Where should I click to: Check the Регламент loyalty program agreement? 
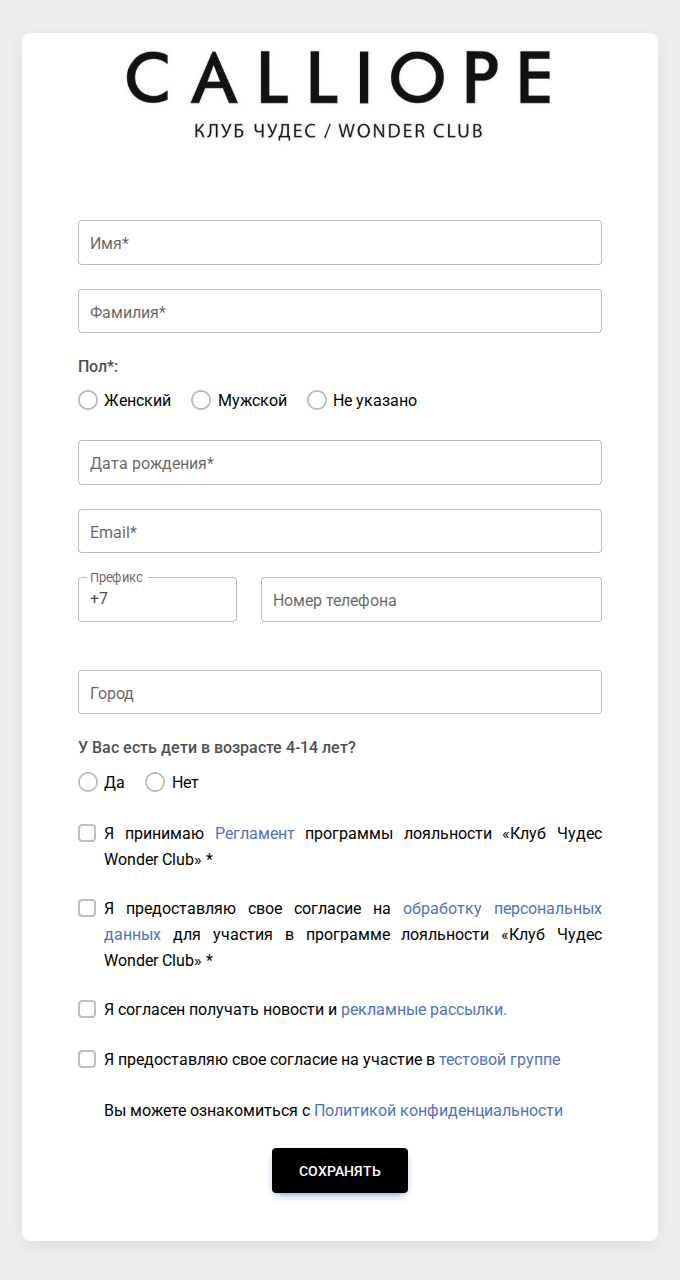pyautogui.click(x=87, y=832)
